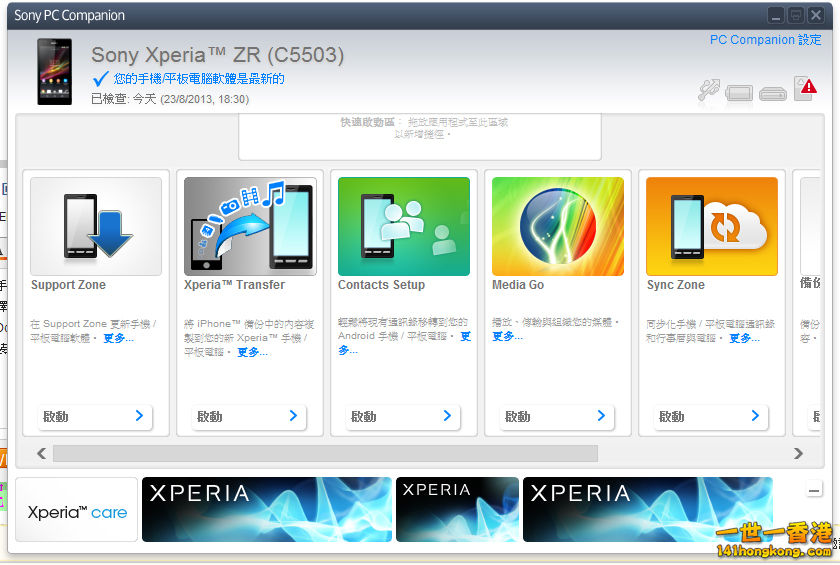This screenshot has height=565, width=840.
Task: Open the Xperia Transfer icon tile
Action: [x=250, y=226]
